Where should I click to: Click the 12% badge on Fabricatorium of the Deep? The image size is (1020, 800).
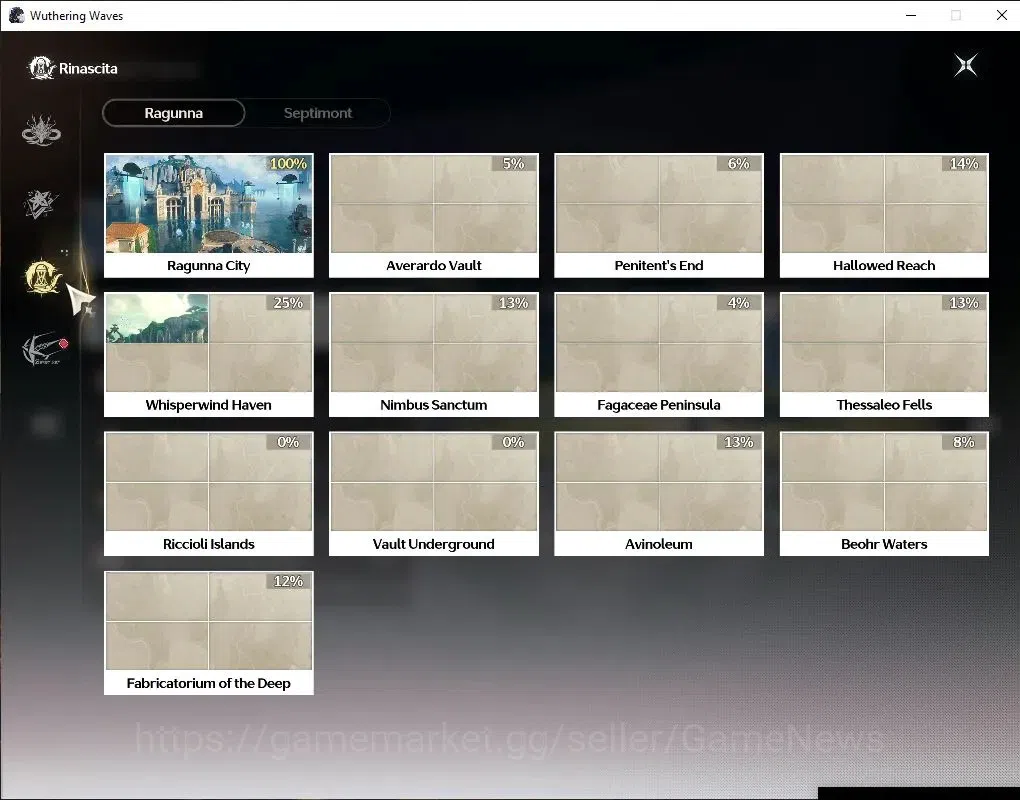coord(288,581)
